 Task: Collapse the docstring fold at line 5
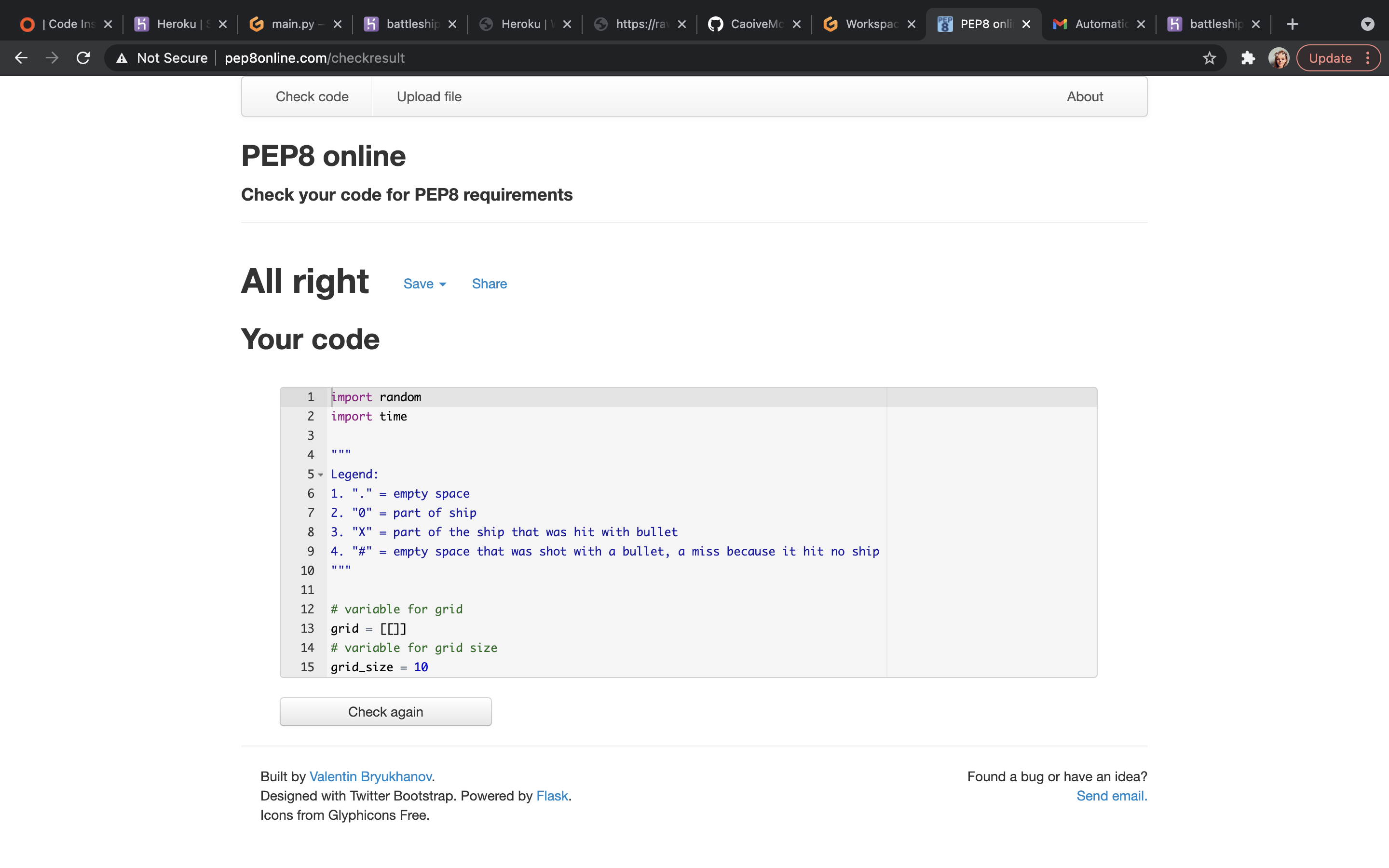pos(321,475)
